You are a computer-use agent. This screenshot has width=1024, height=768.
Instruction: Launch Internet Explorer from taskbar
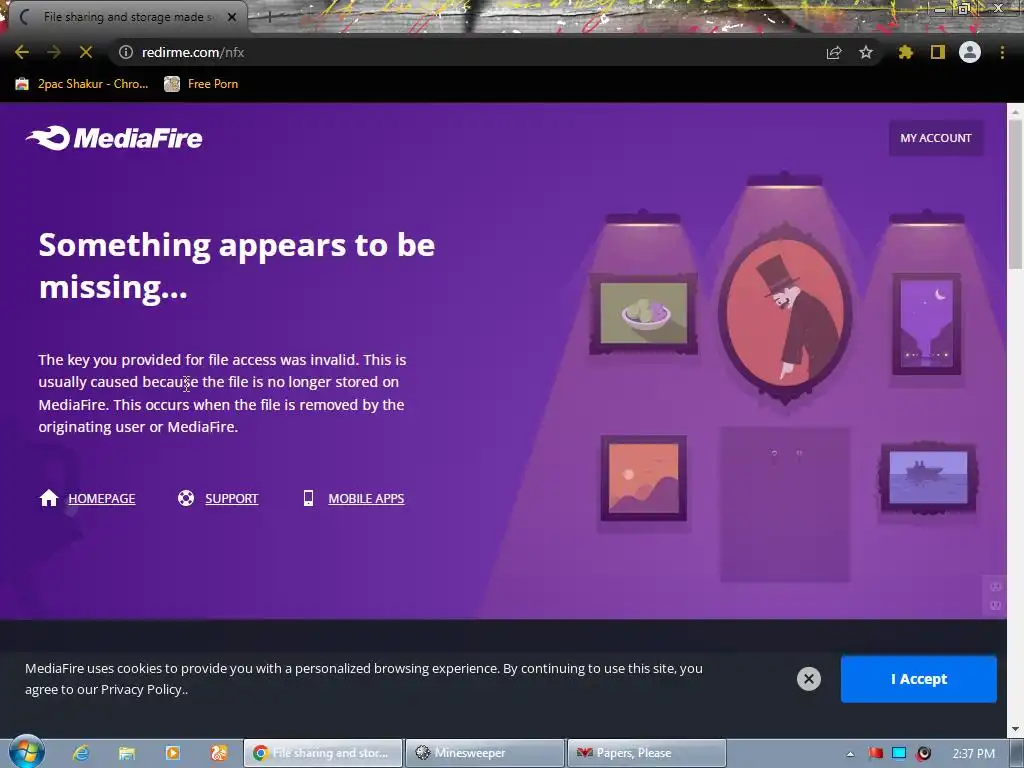click(x=81, y=753)
